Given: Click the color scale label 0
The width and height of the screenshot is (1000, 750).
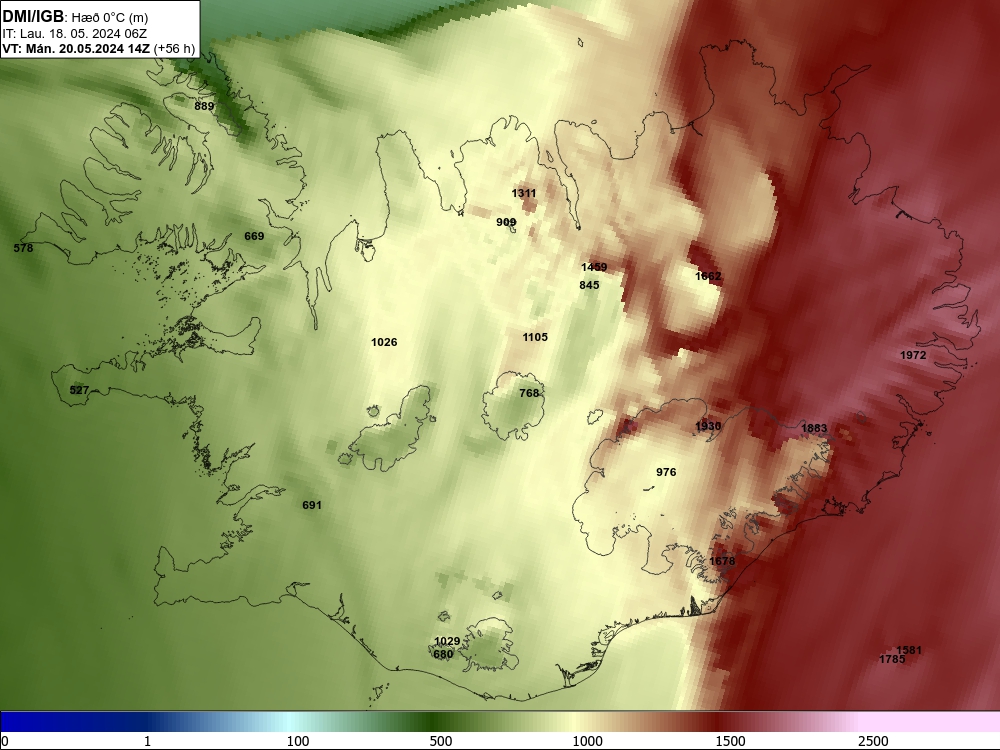Looking at the screenshot, I should click(5, 741).
